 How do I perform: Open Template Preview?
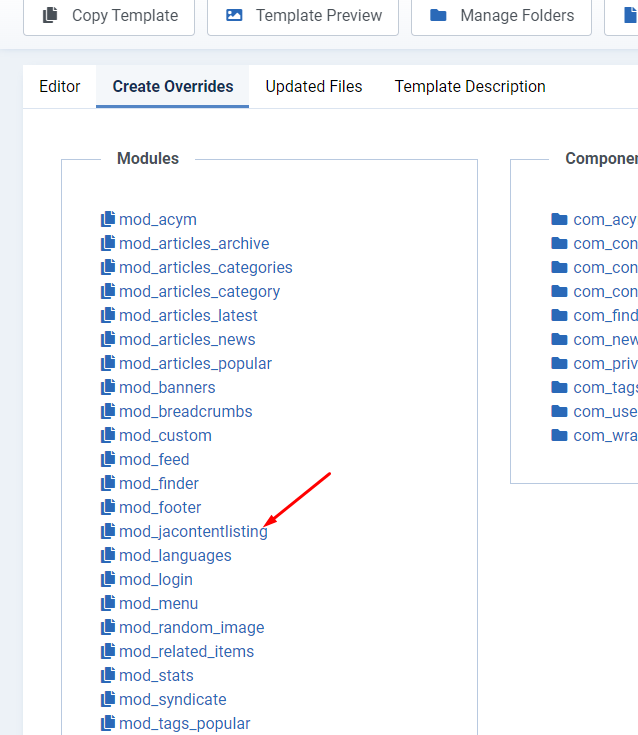click(x=318, y=15)
